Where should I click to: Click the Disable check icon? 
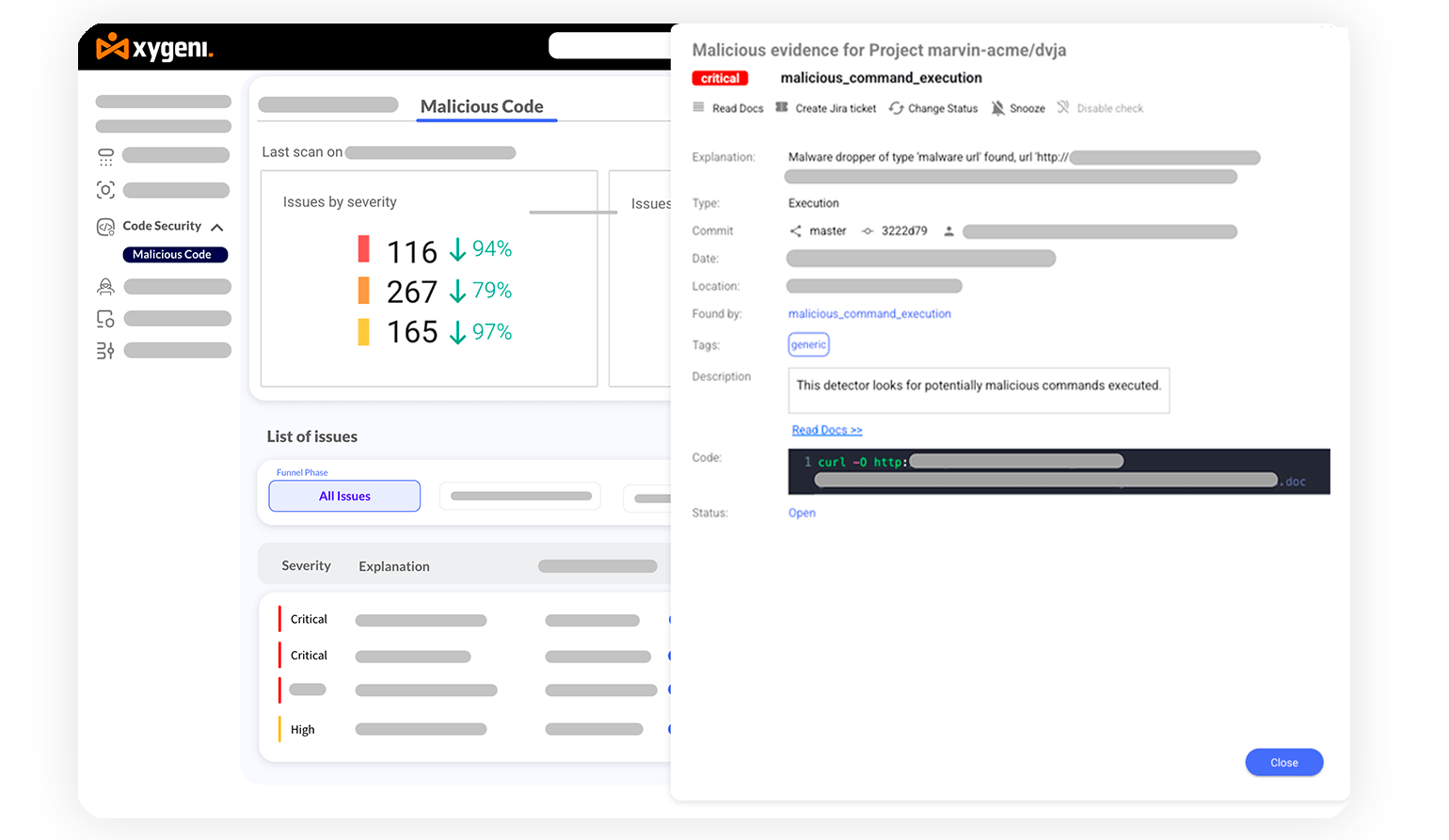tap(1063, 107)
